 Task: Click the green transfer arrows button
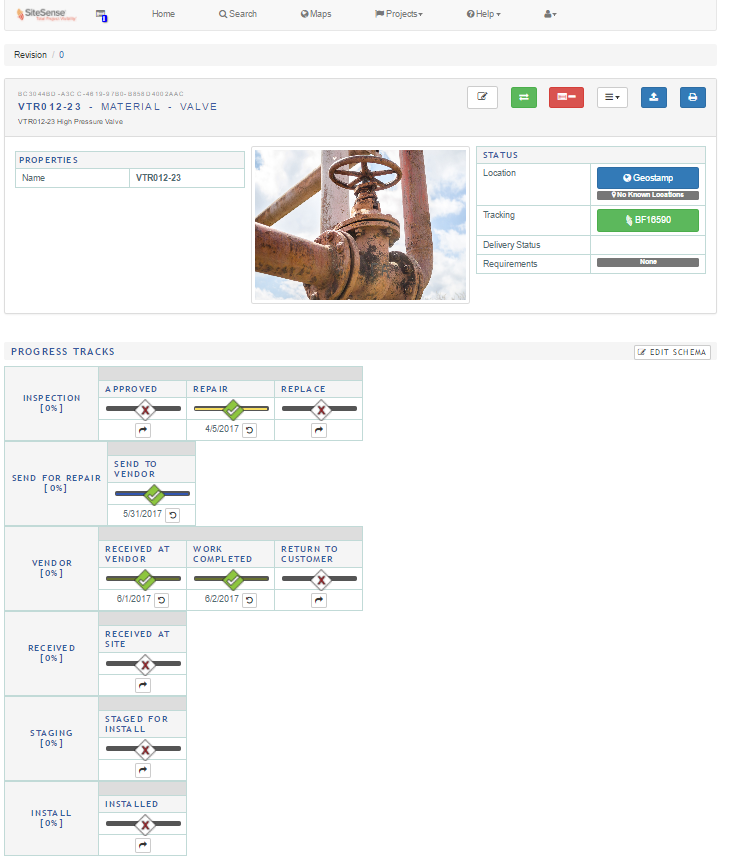click(x=524, y=97)
